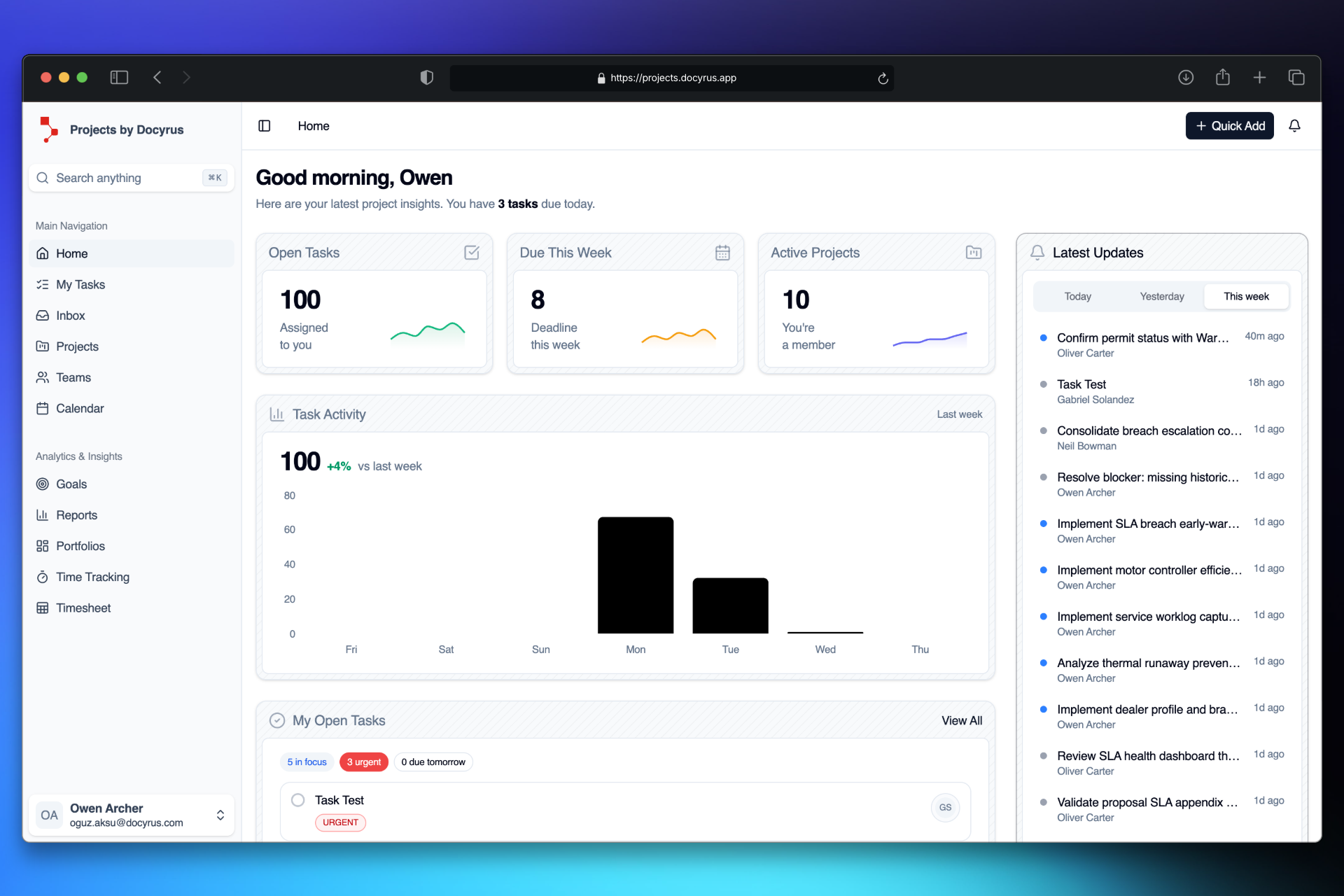Expand the 0 due tomorrow filter
Viewport: 1344px width, 896px height.
click(x=433, y=762)
